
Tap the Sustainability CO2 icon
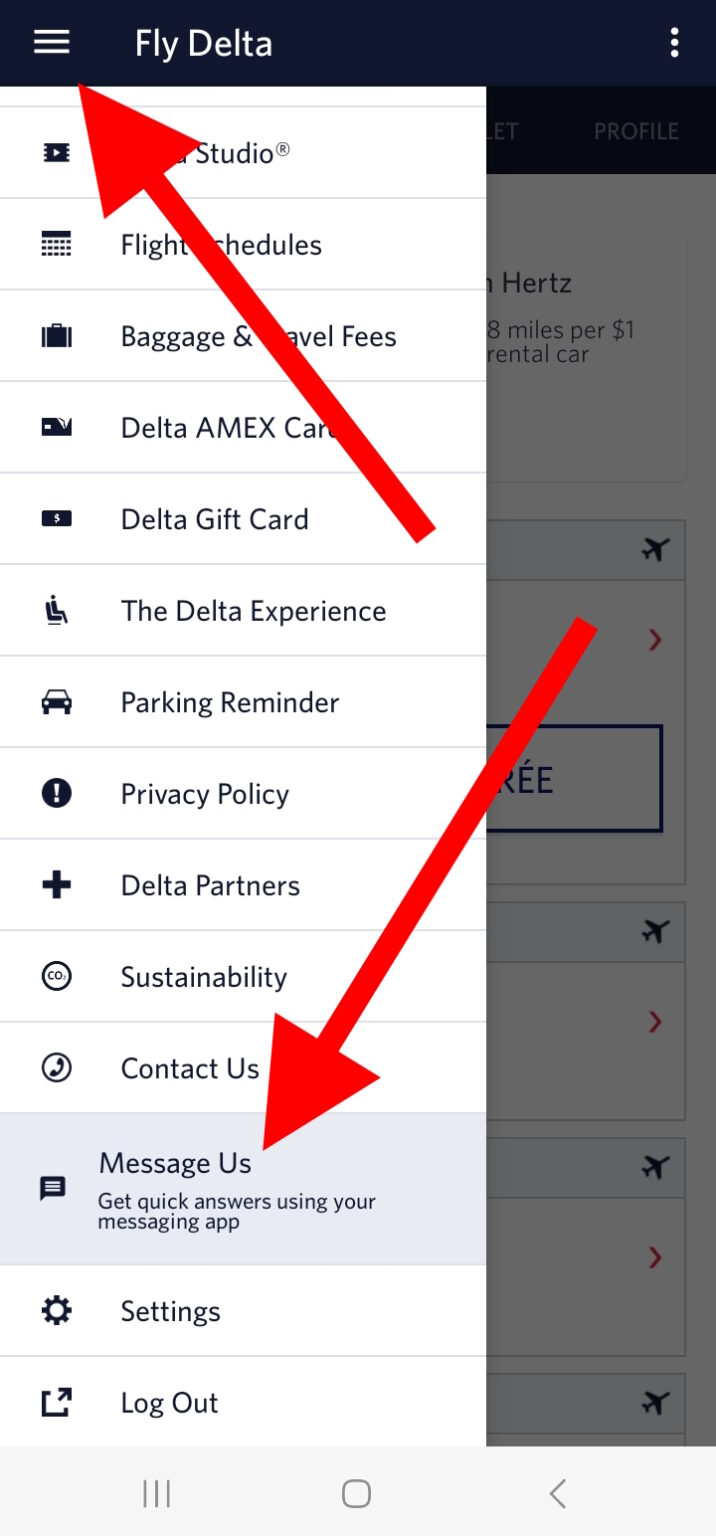55,976
